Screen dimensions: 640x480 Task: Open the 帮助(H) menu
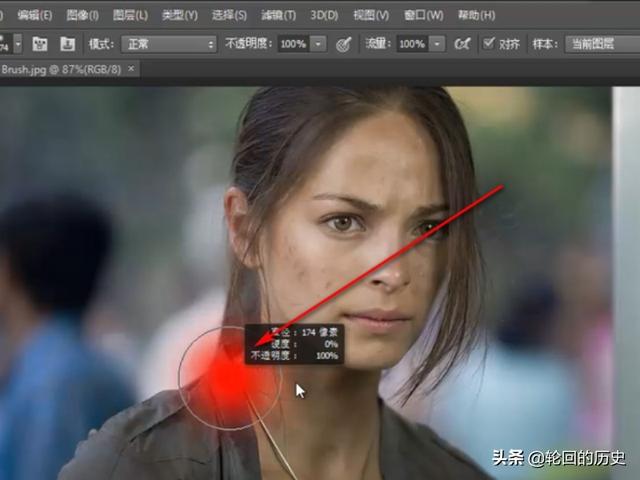[x=476, y=16]
